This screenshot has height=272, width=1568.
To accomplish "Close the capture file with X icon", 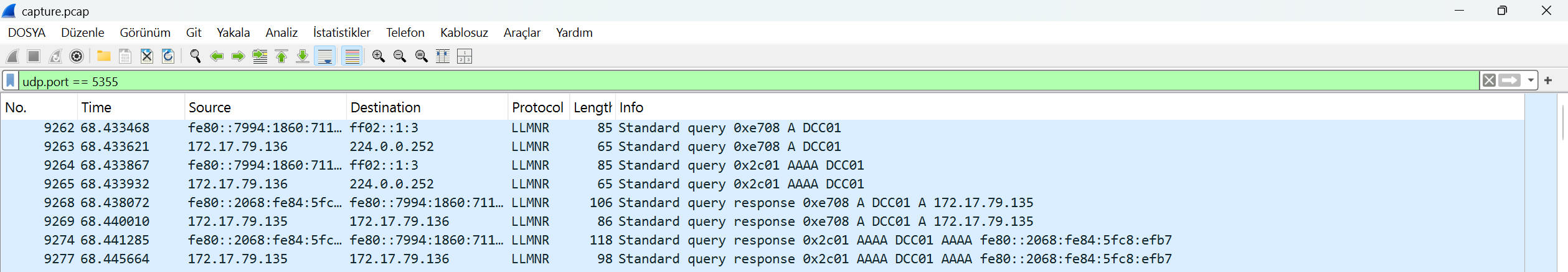I will [x=147, y=56].
